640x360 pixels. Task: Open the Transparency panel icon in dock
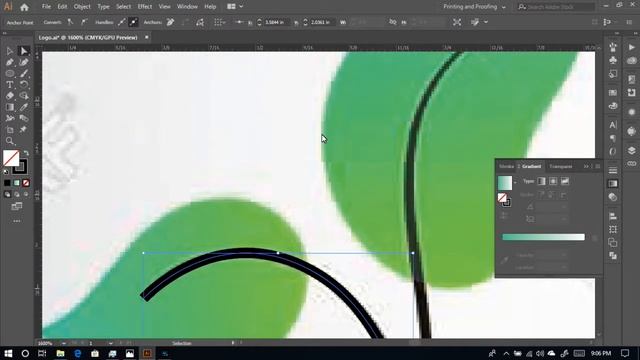[x=613, y=197]
